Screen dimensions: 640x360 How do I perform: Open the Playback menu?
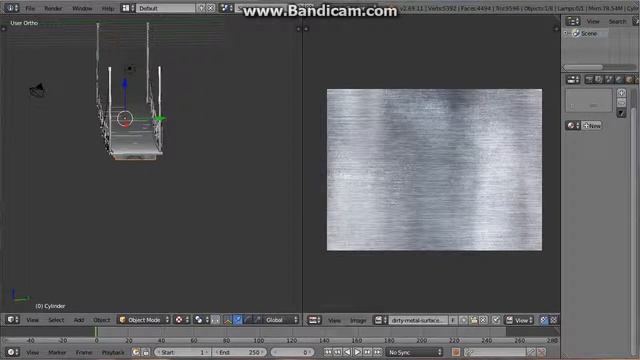click(113, 352)
